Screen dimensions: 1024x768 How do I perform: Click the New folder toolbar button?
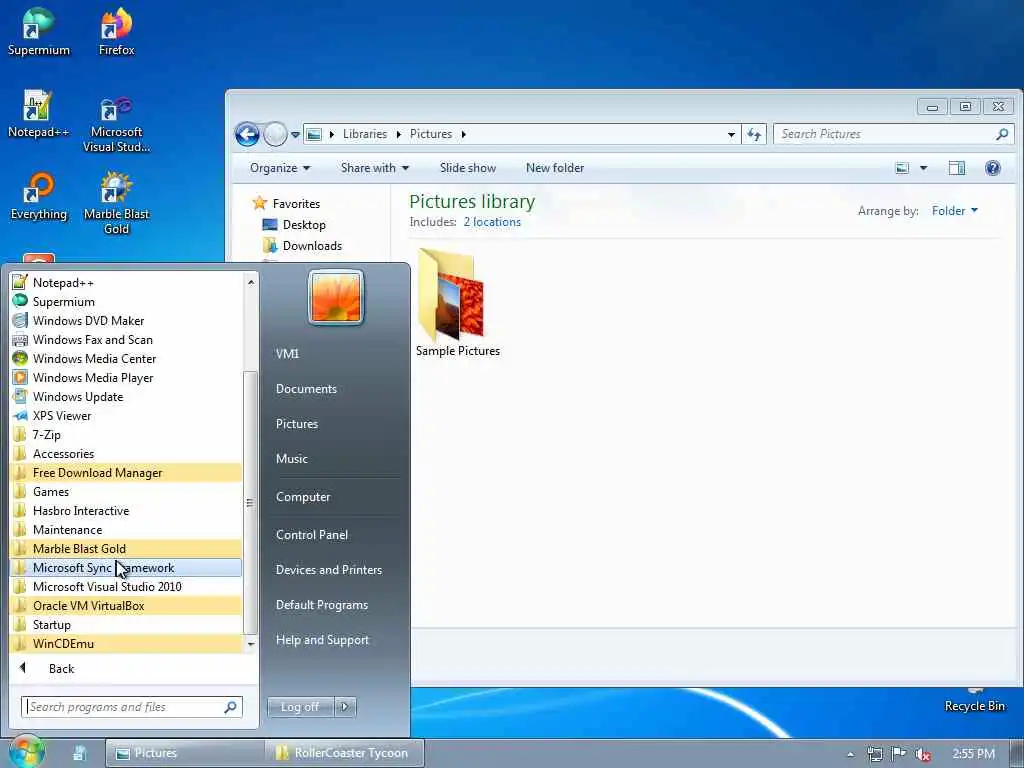pyautogui.click(x=554, y=168)
